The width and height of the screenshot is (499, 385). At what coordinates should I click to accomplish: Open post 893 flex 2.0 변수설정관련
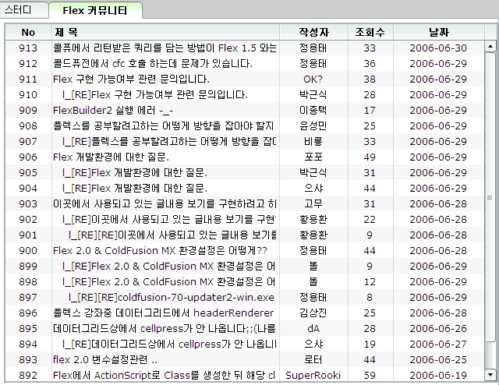(x=105, y=360)
